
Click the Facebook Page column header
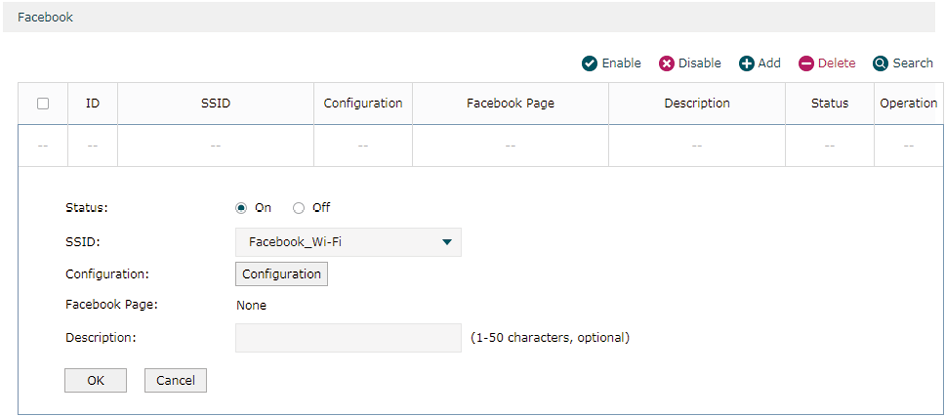click(x=510, y=104)
